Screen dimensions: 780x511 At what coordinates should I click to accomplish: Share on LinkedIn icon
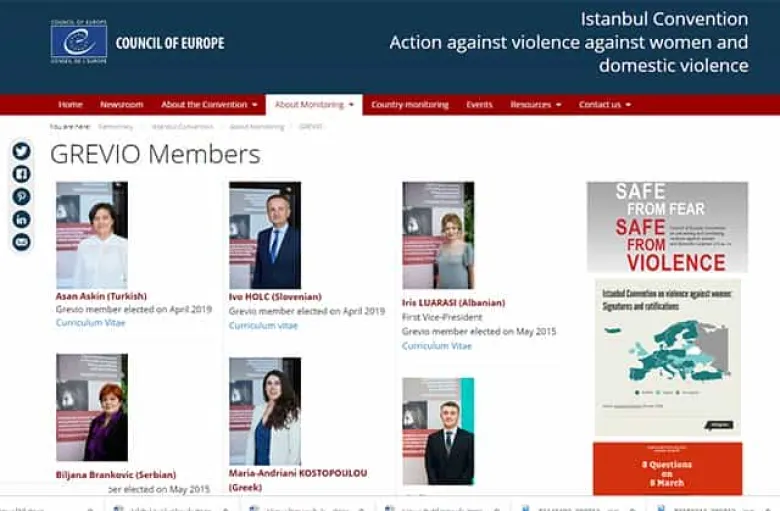tap(21, 220)
